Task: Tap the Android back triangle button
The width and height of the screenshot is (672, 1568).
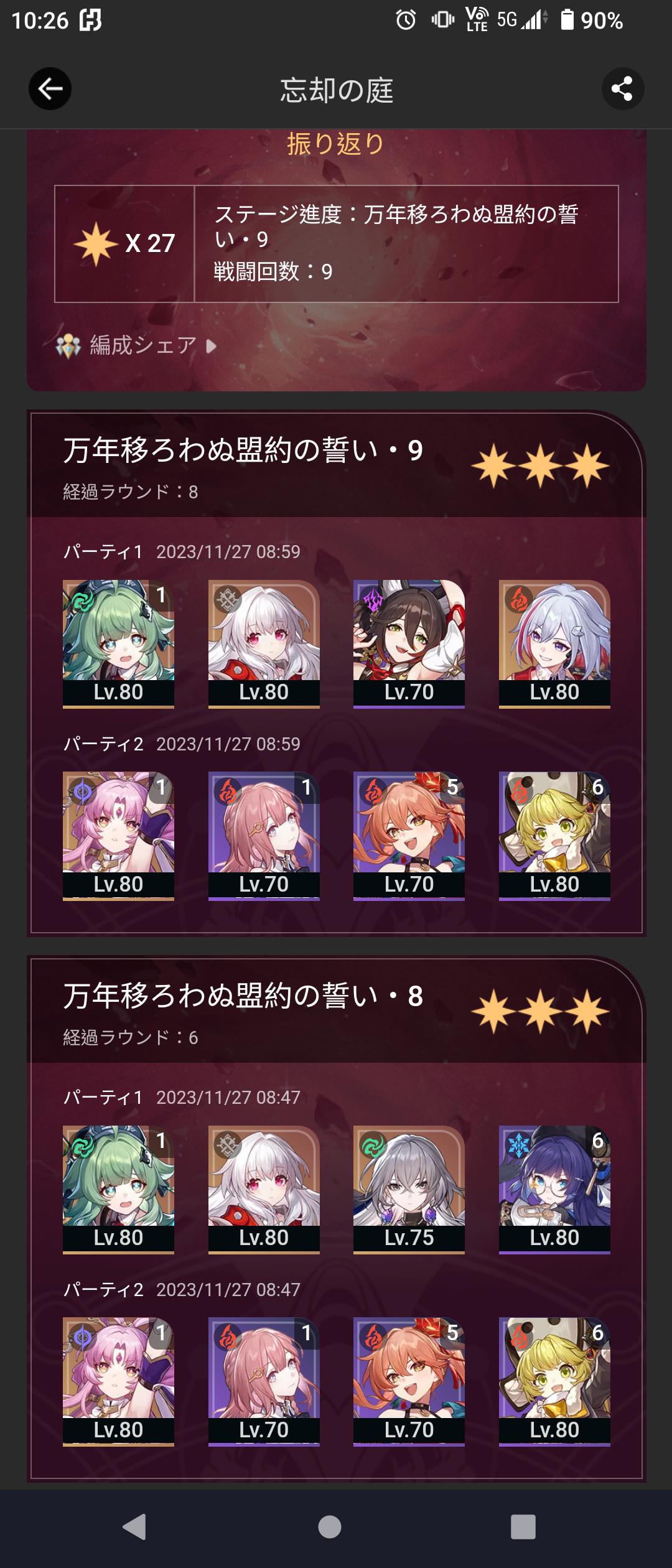Action: [x=134, y=1527]
